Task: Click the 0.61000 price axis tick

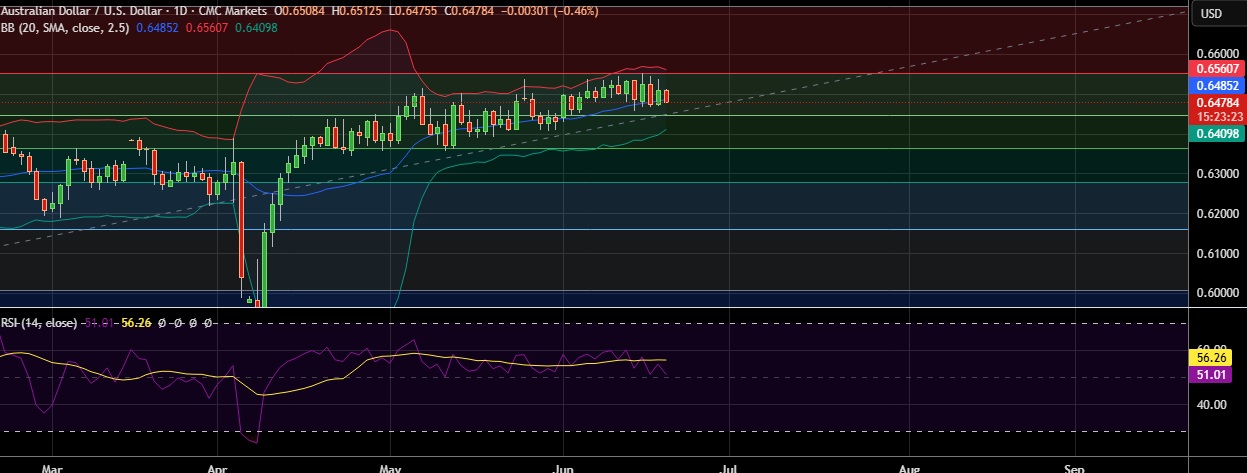Action: pyautogui.click(x=1217, y=254)
